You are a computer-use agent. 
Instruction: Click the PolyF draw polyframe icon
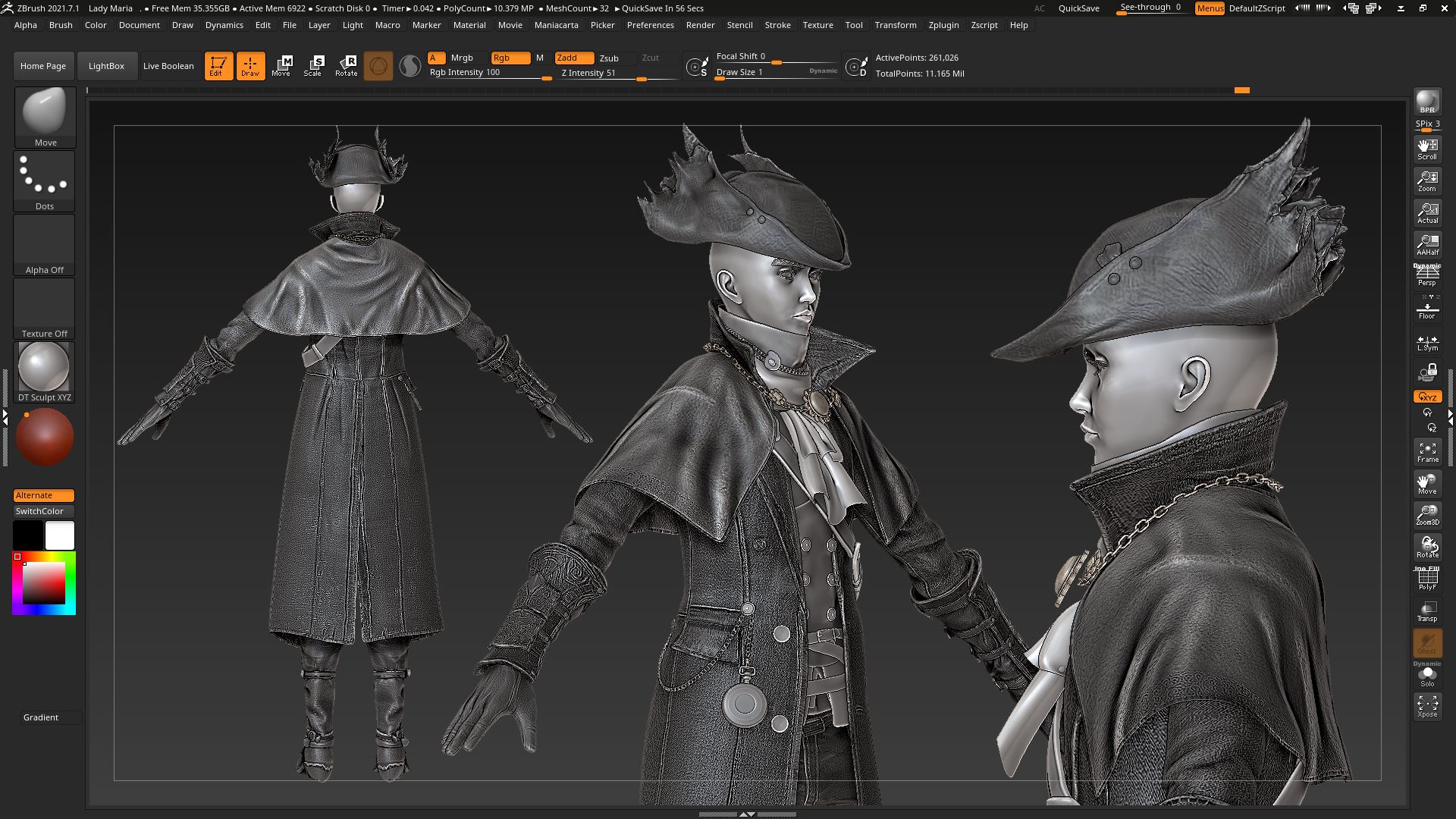pyautogui.click(x=1427, y=579)
